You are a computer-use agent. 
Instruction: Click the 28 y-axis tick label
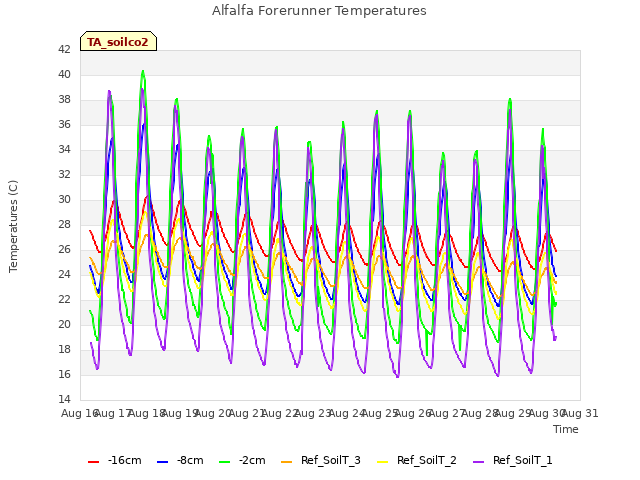[x=64, y=224]
